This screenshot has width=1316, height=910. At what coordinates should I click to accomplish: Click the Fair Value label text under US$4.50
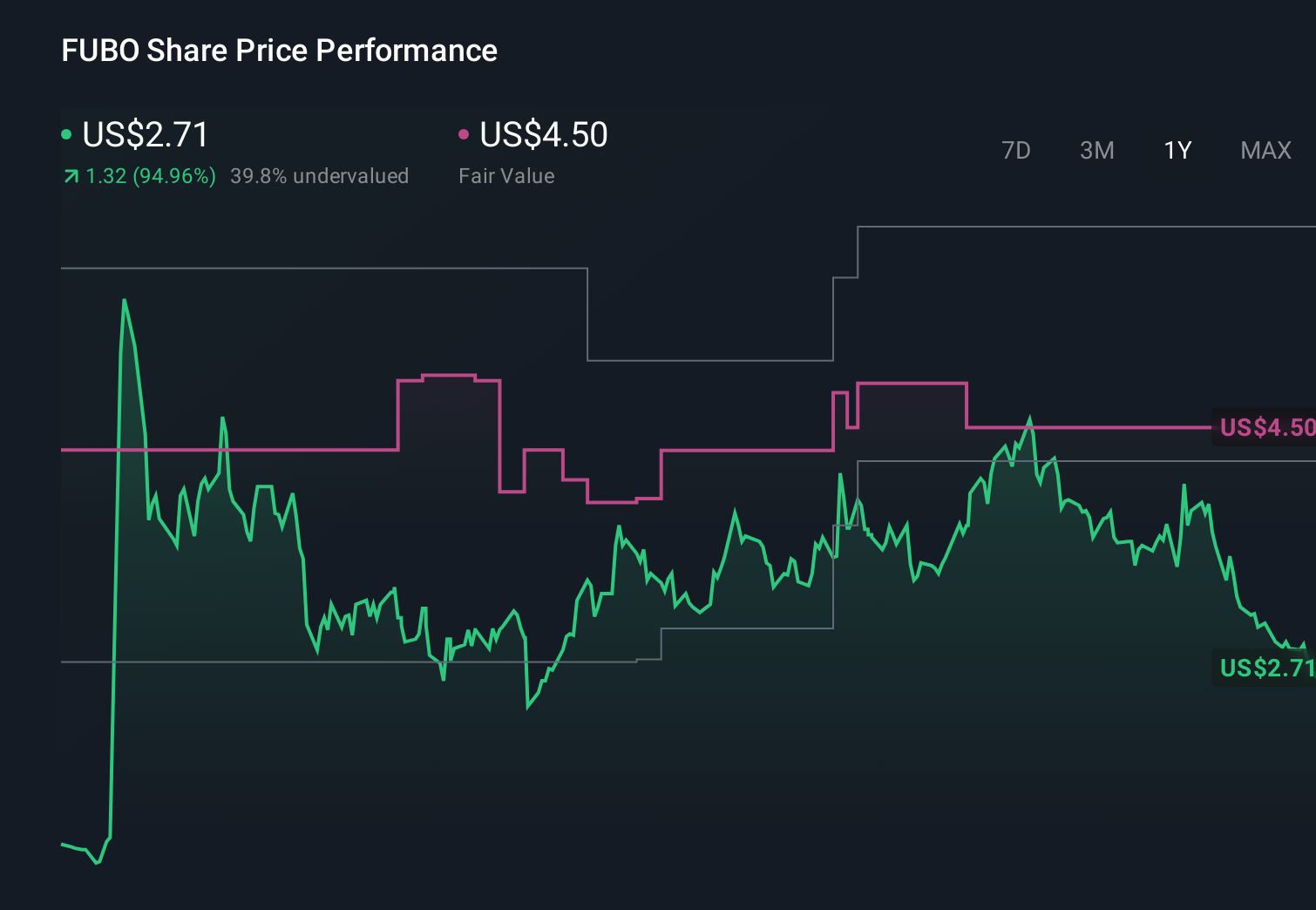(x=505, y=176)
